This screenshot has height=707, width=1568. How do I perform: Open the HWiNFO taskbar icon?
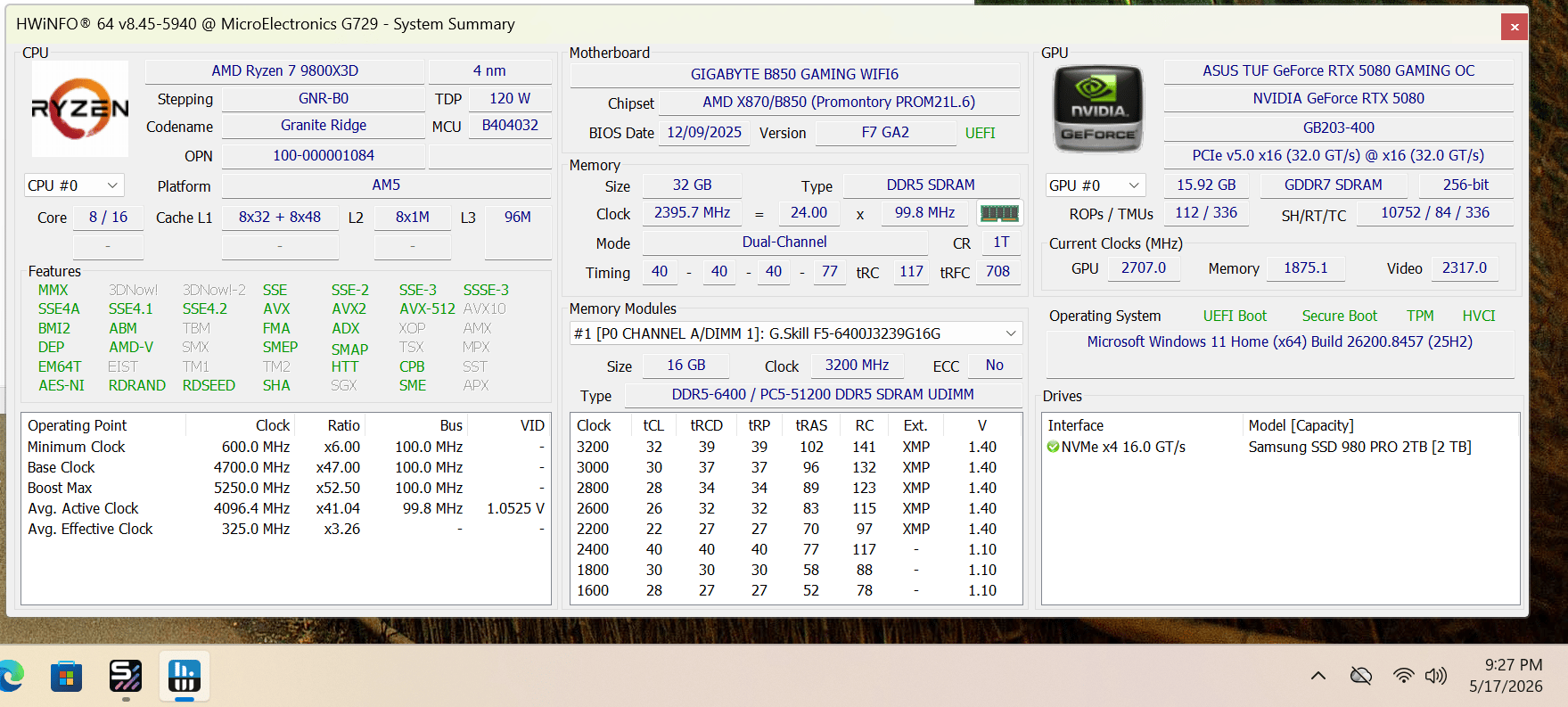tap(185, 676)
